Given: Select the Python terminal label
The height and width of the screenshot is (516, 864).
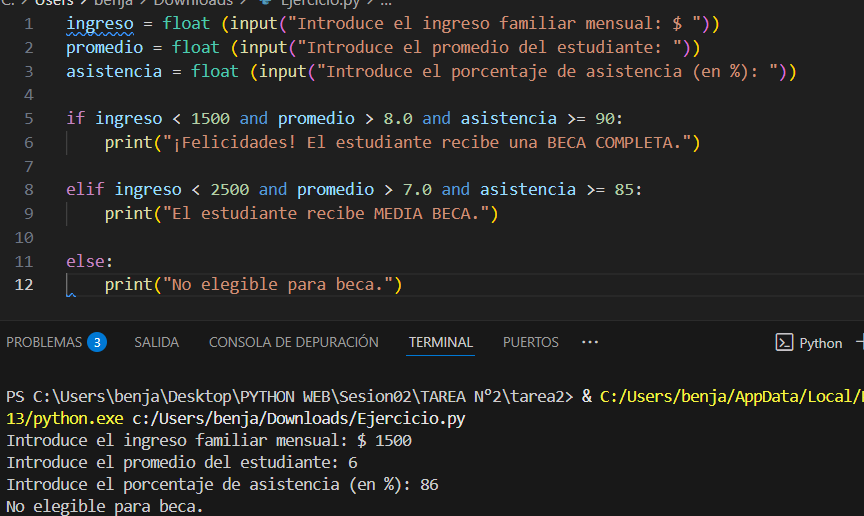Looking at the screenshot, I should [820, 343].
